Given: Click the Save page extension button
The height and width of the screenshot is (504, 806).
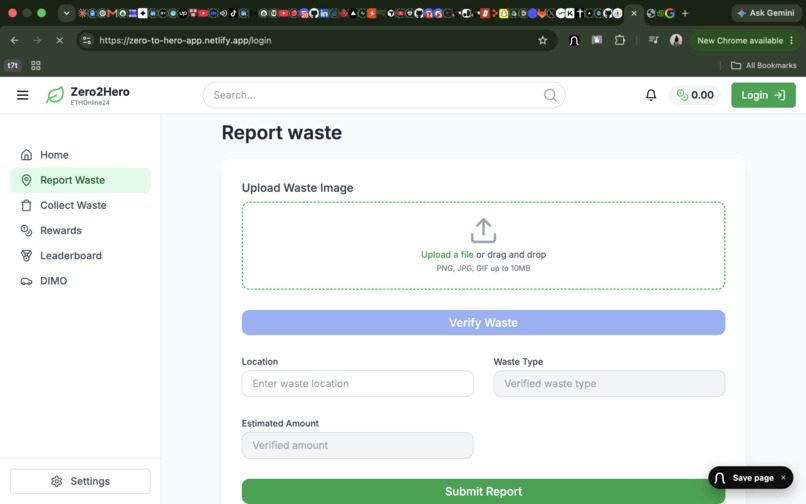Looking at the screenshot, I should pos(750,478).
